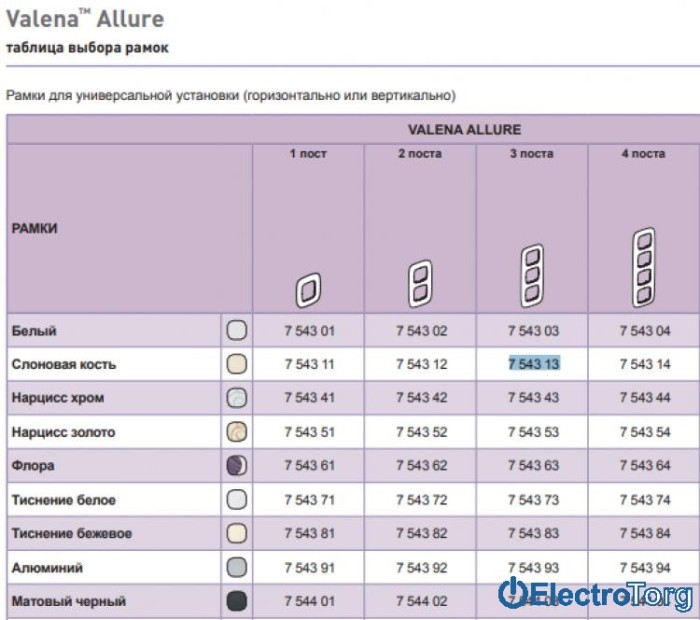Viewport: 700px width, 620px height.
Task: Click the Матовый черный row label
Action: coord(69,601)
